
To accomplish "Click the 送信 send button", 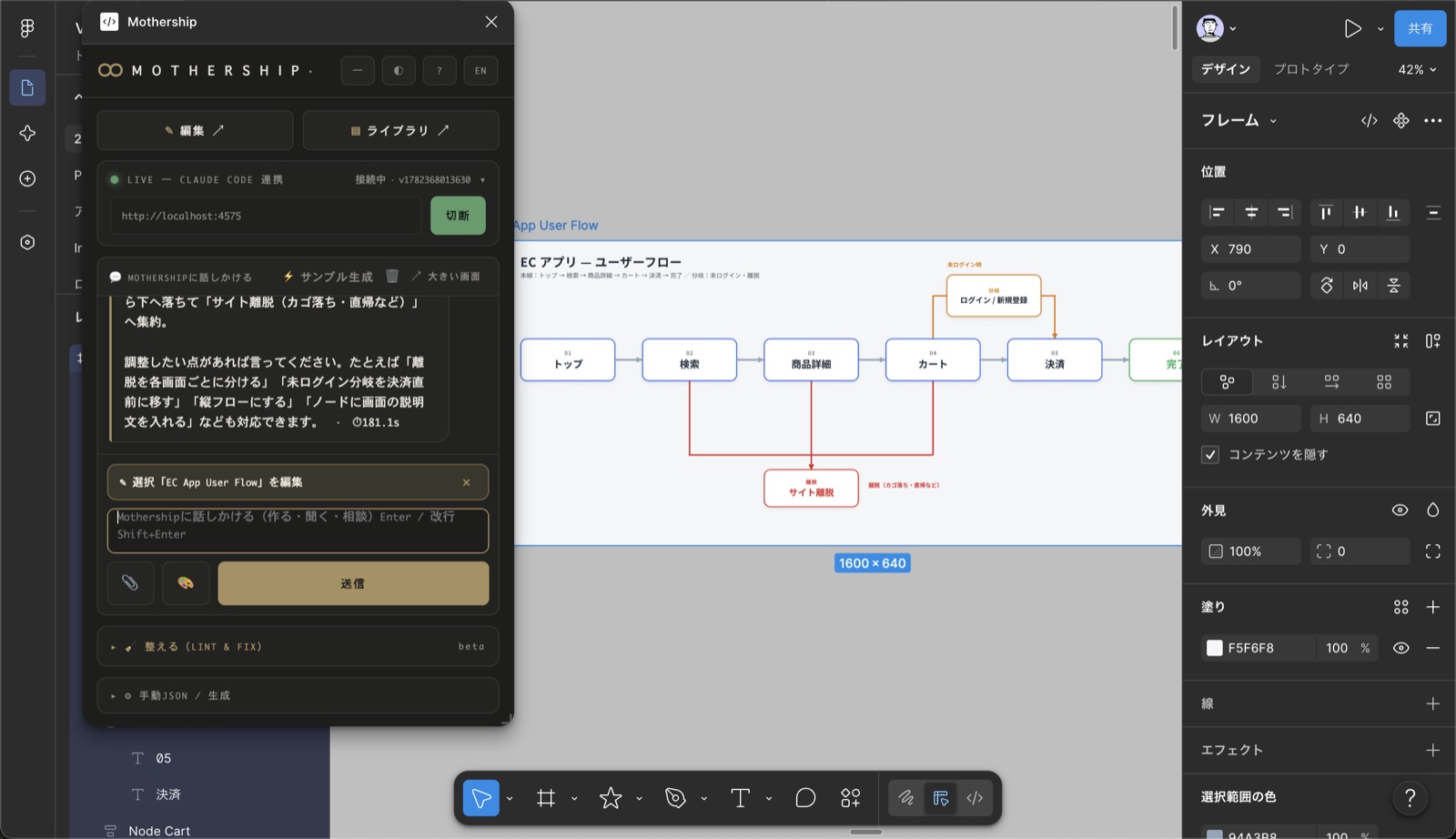I will click(353, 583).
